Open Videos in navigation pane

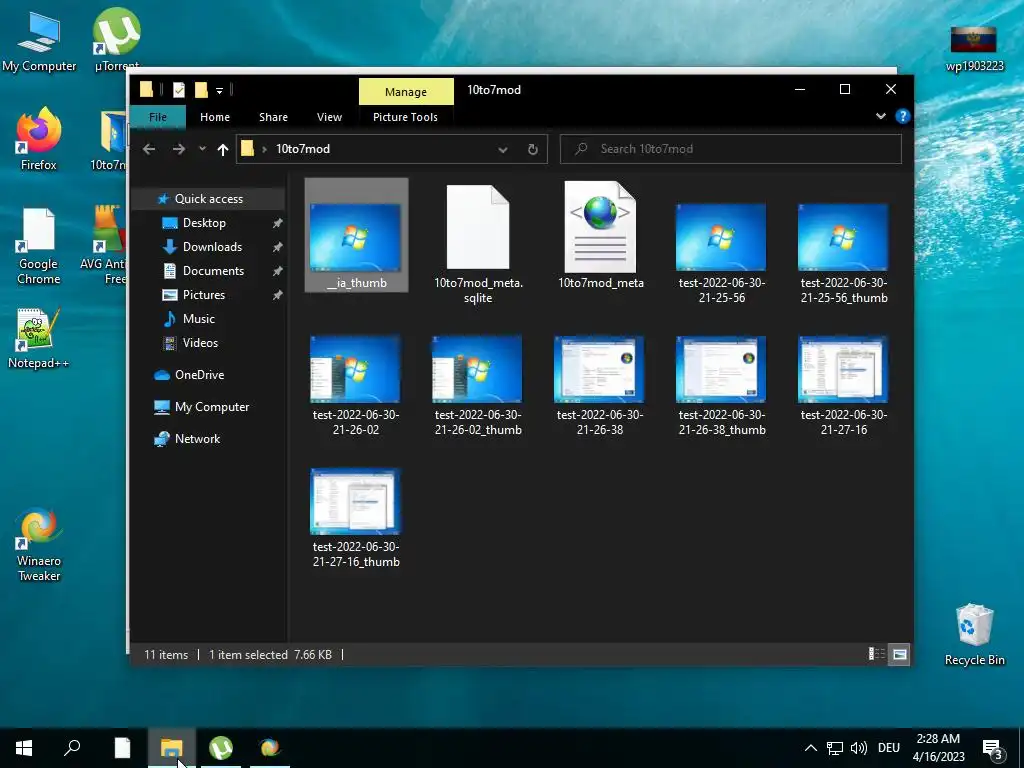[200, 343]
